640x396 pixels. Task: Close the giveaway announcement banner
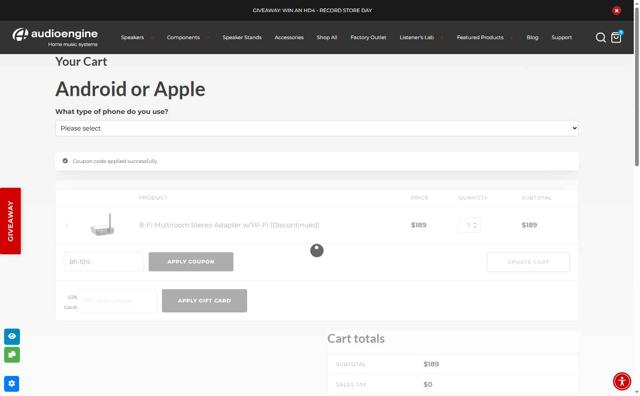616,10
